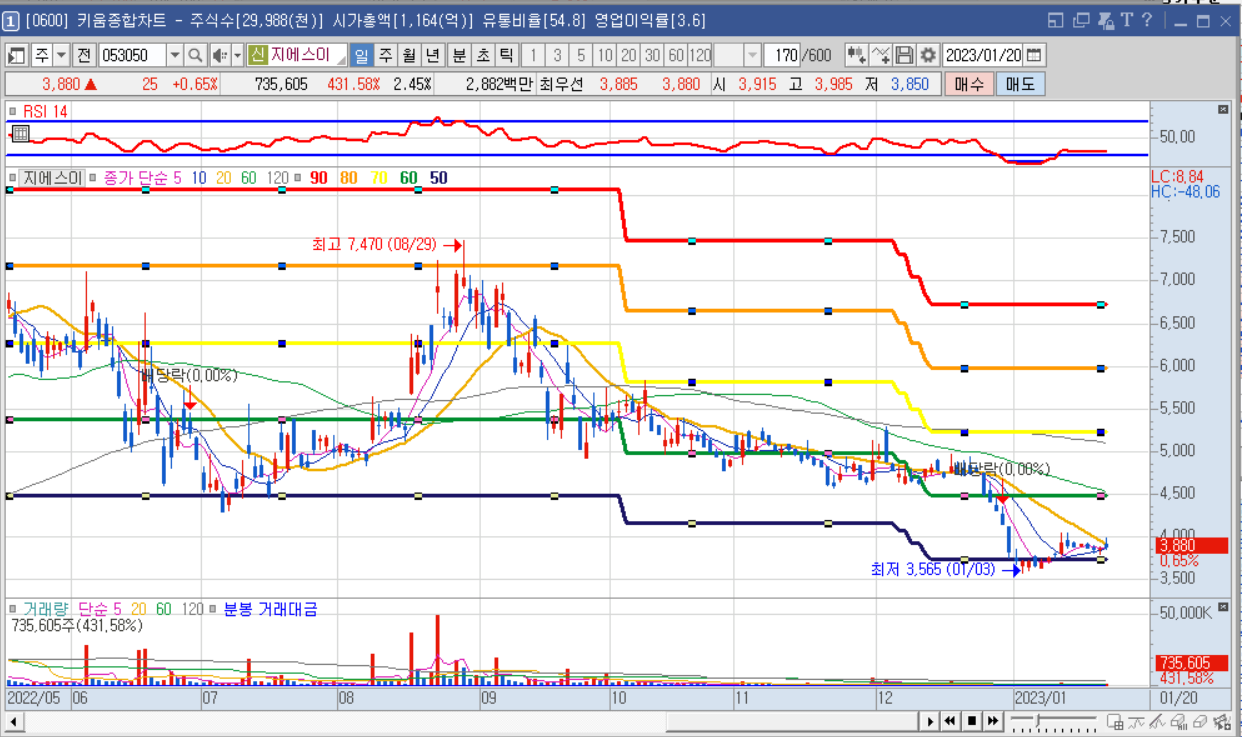The image size is (1242, 737).
Task: Click the add indicator icon left of line chart tool
Action: [856, 55]
